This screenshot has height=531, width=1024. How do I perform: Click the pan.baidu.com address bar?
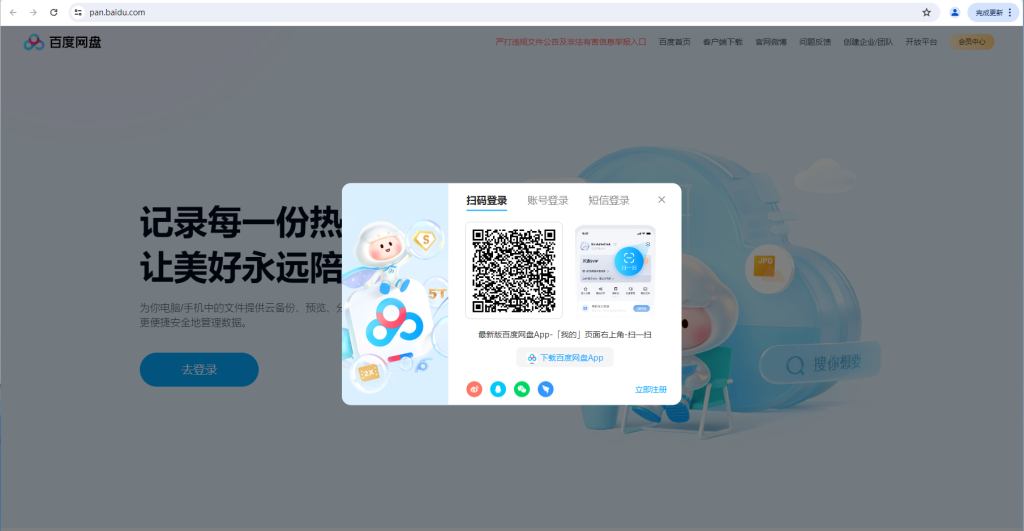pos(503,12)
